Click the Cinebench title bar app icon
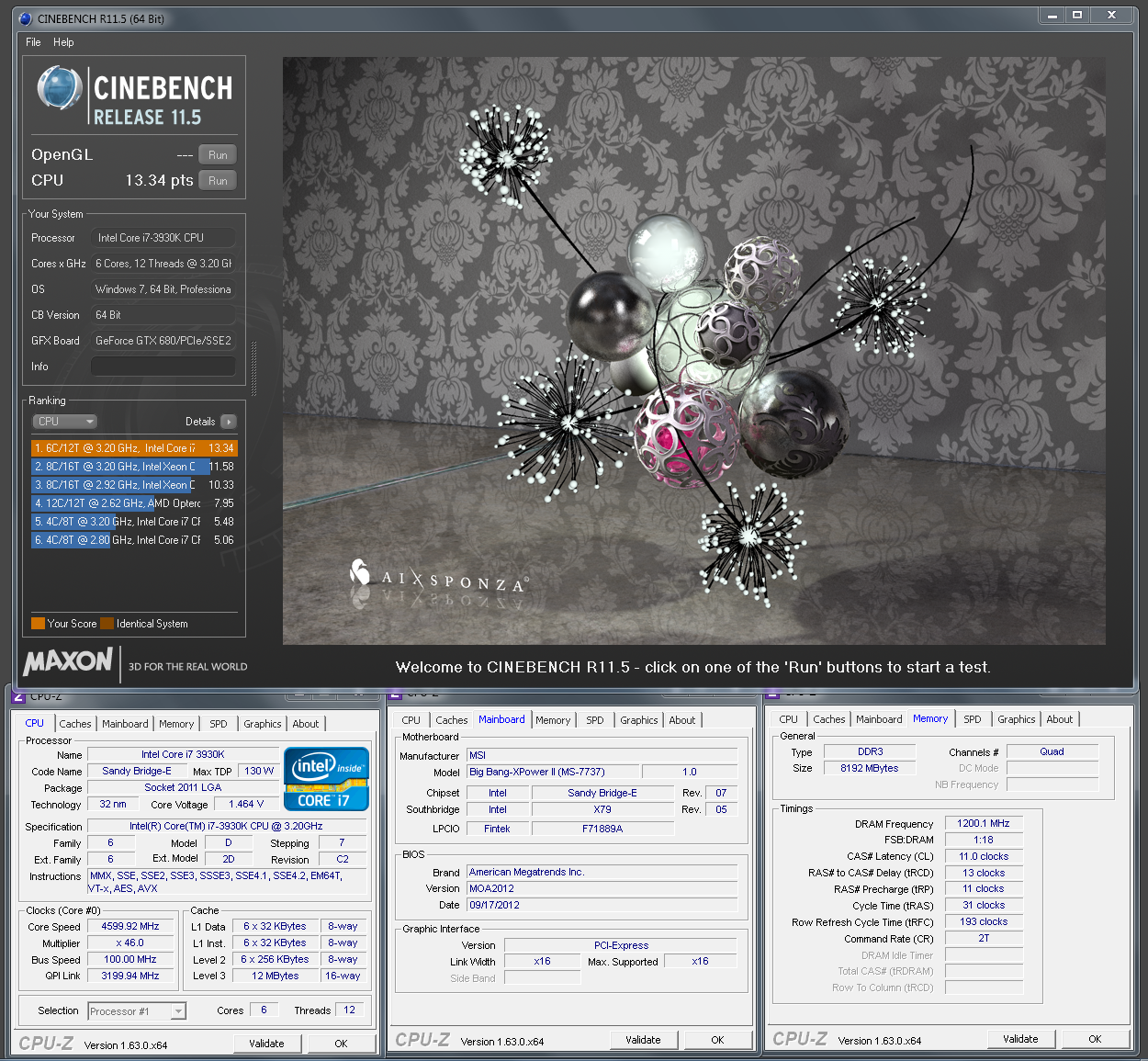Screen dimensions: 1148x1061 coord(26,18)
